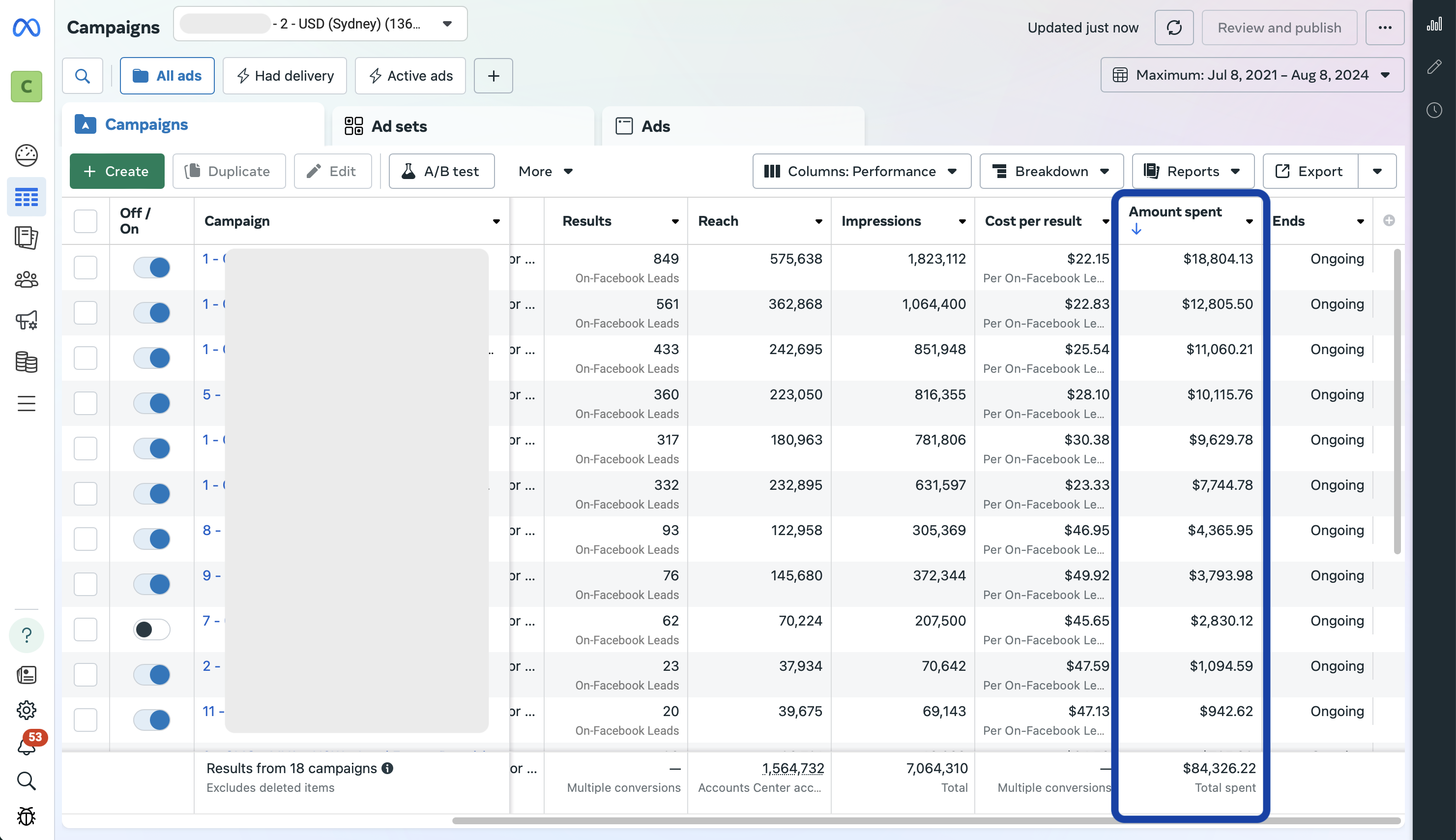Image resolution: width=1456 pixels, height=840 pixels.
Task: Click the green Create button
Action: click(116, 171)
